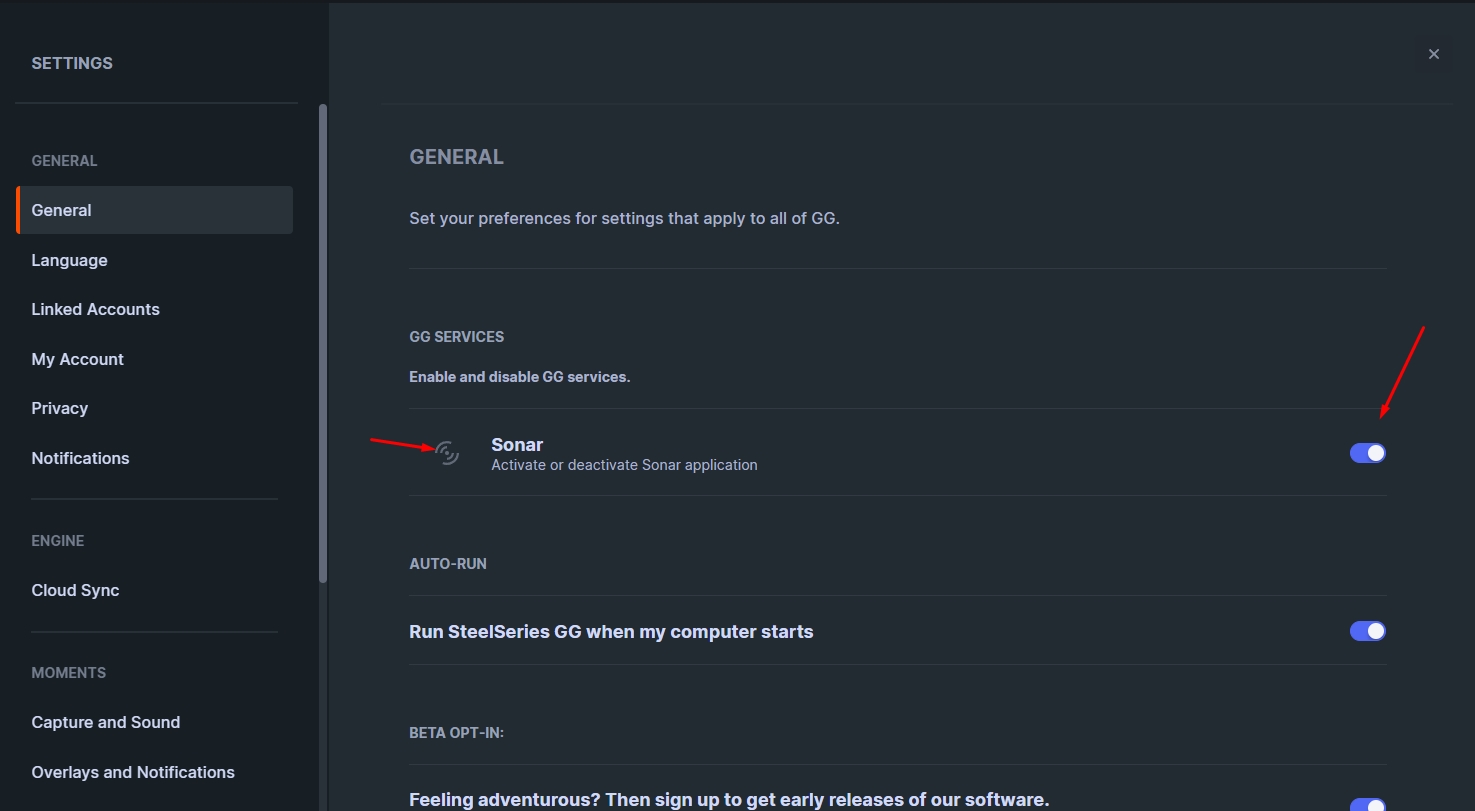Image resolution: width=1475 pixels, height=811 pixels.
Task: Open Capture and Sound settings
Action: click(x=105, y=722)
